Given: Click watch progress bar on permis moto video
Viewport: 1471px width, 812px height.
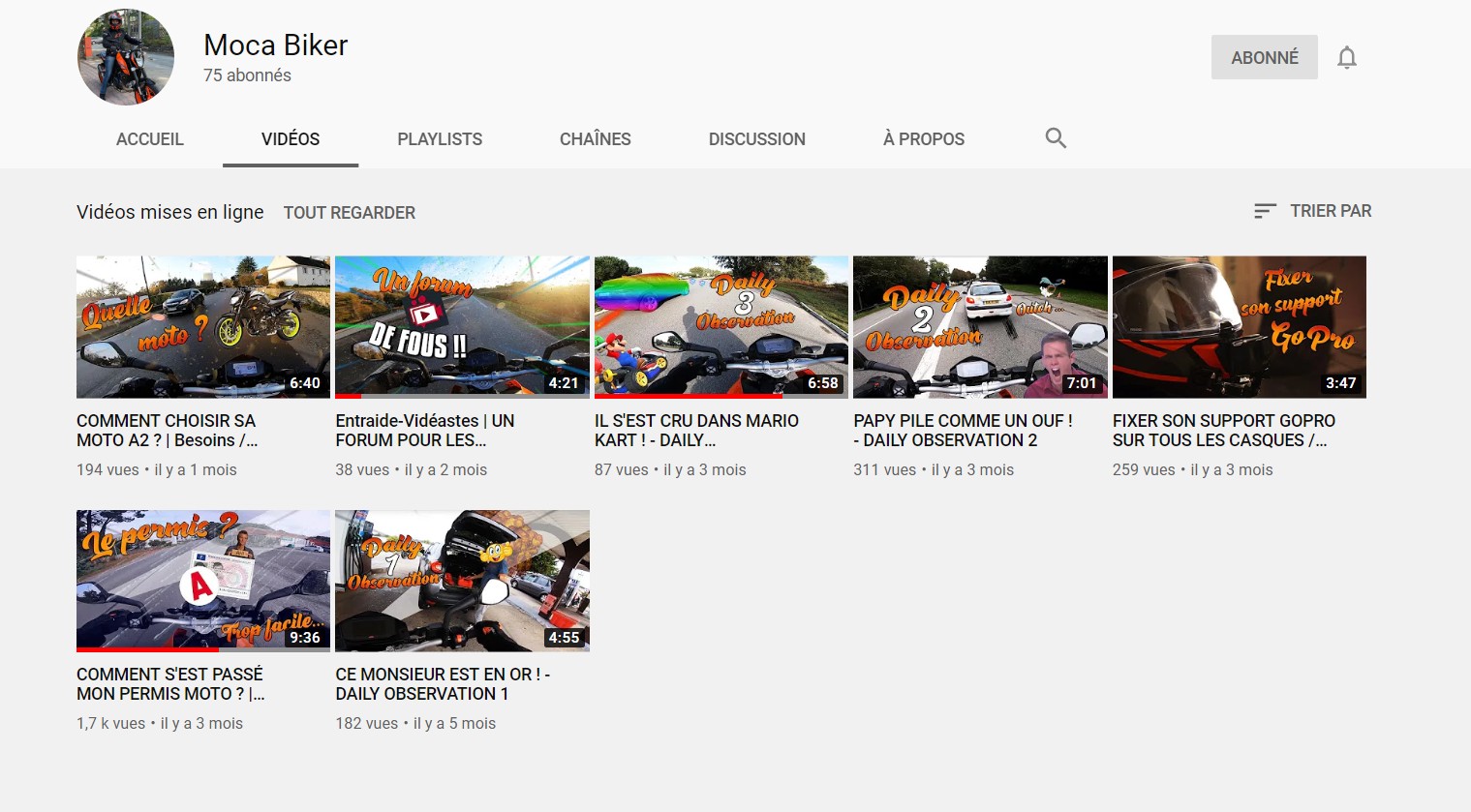Looking at the screenshot, I should 203,649.
